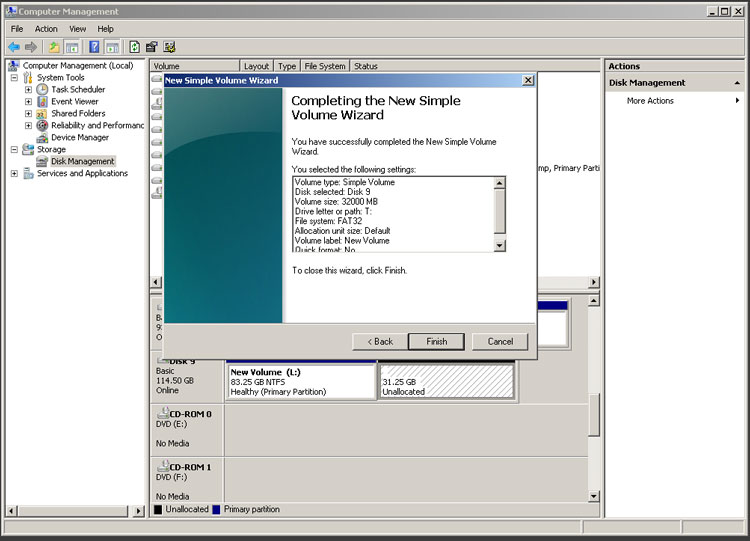Click the Event Viewer icon
The image size is (750, 541).
42,101
